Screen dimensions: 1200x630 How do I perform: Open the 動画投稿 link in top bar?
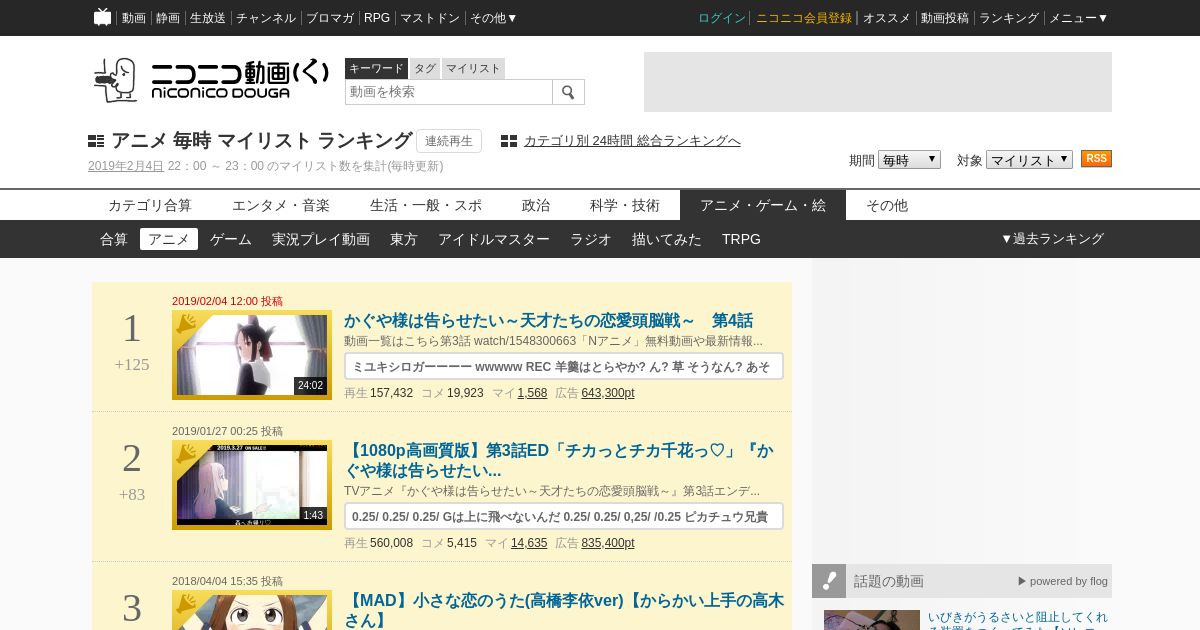[x=945, y=18]
